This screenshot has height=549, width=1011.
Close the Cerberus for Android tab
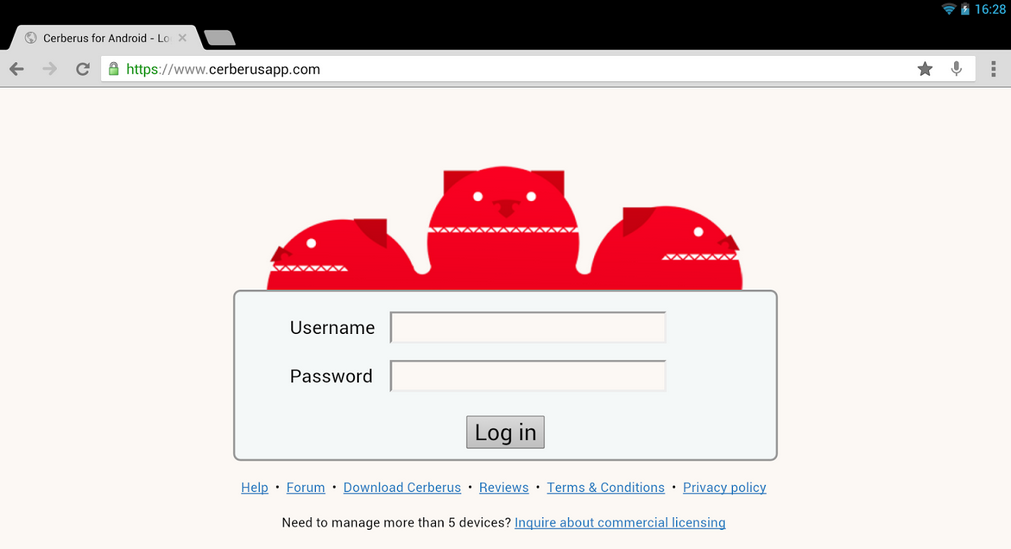[182, 38]
